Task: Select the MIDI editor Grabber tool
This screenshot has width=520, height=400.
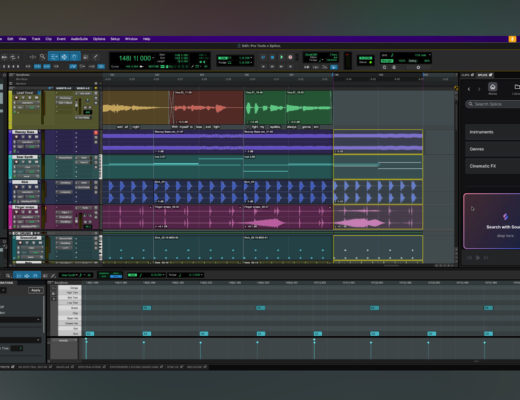Action: (36, 276)
